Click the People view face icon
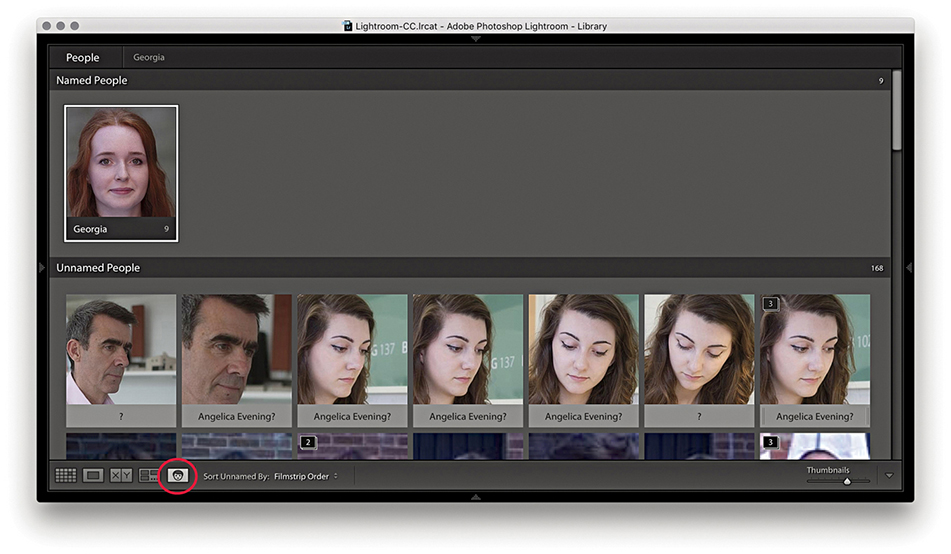Viewport: 951px width, 554px height. point(177,476)
